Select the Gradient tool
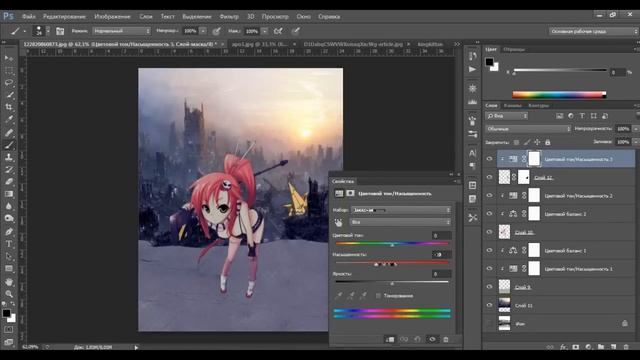Screen dimensions: 640x360 pyautogui.click(x=9, y=194)
